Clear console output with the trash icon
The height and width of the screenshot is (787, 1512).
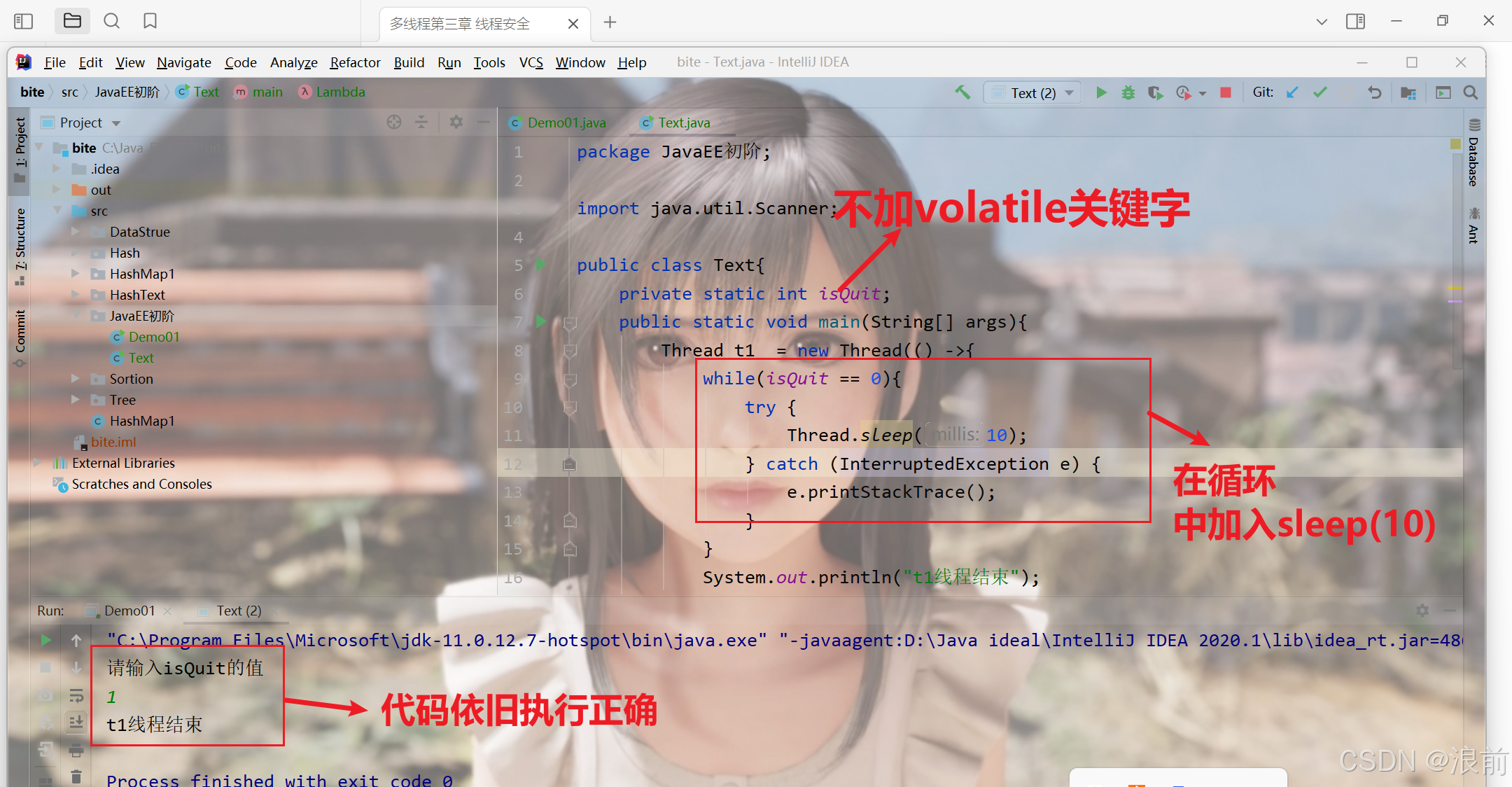click(76, 776)
